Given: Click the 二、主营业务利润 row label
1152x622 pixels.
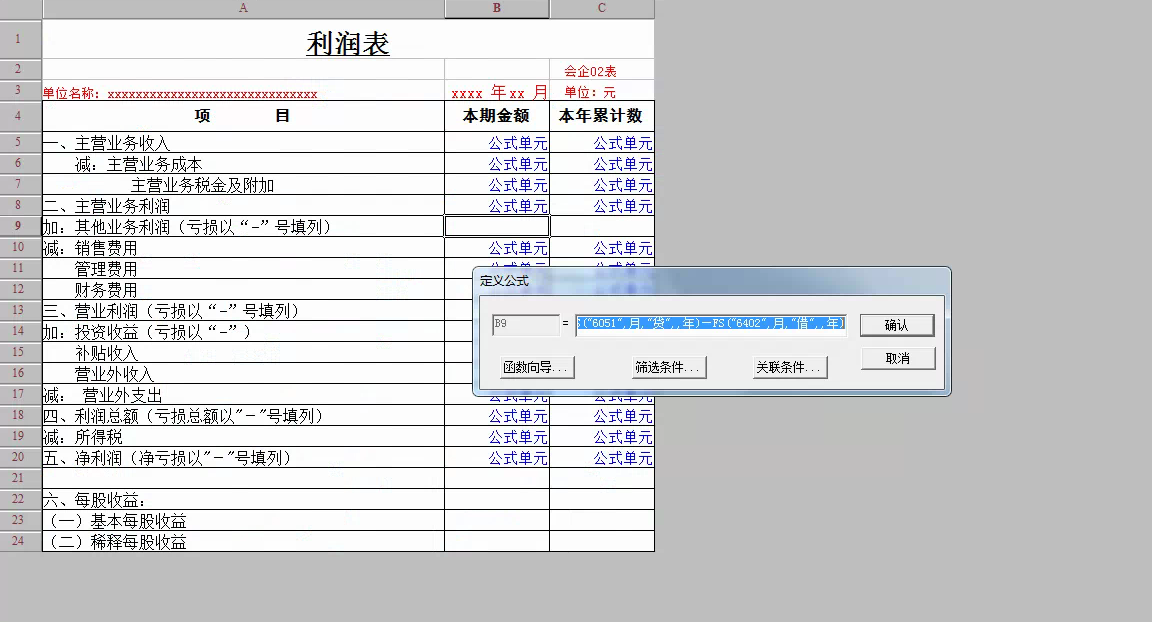Looking at the screenshot, I should [243, 206].
